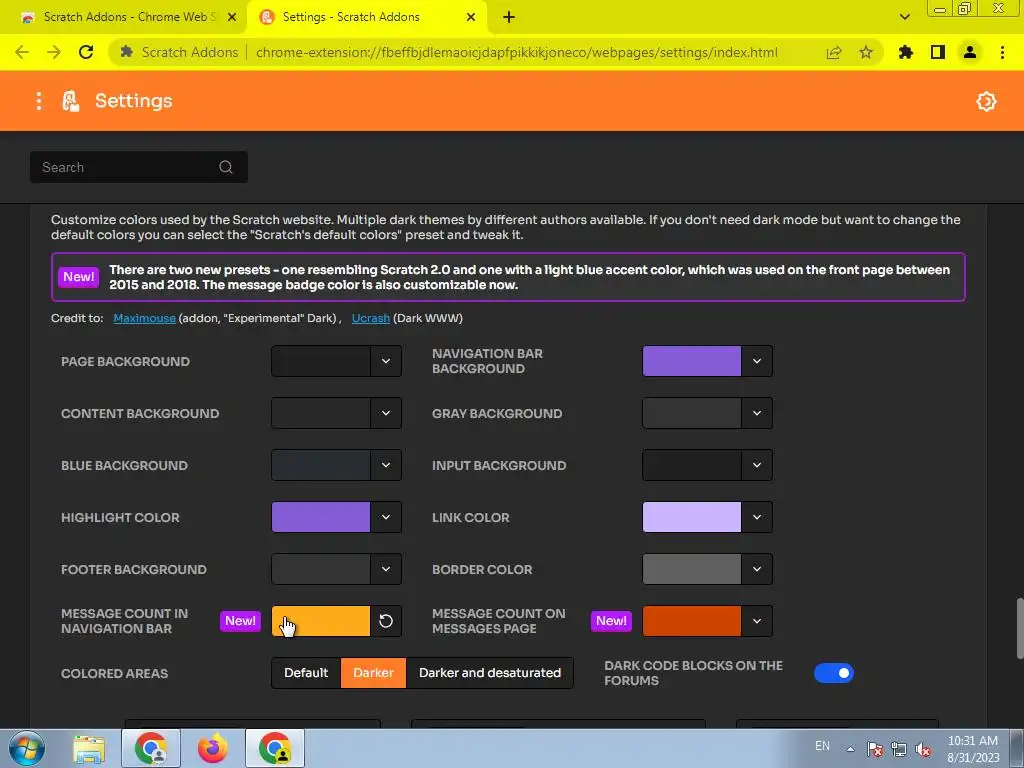This screenshot has width=1024, height=768.
Task: Pick the light purple Link Color swatch
Action: click(692, 517)
